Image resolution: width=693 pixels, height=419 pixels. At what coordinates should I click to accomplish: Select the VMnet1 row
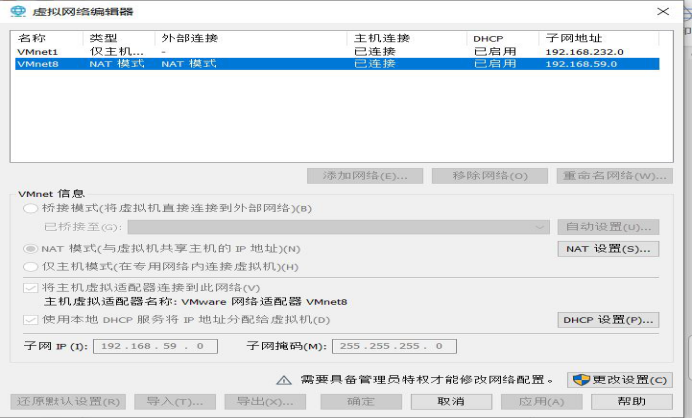click(337, 52)
